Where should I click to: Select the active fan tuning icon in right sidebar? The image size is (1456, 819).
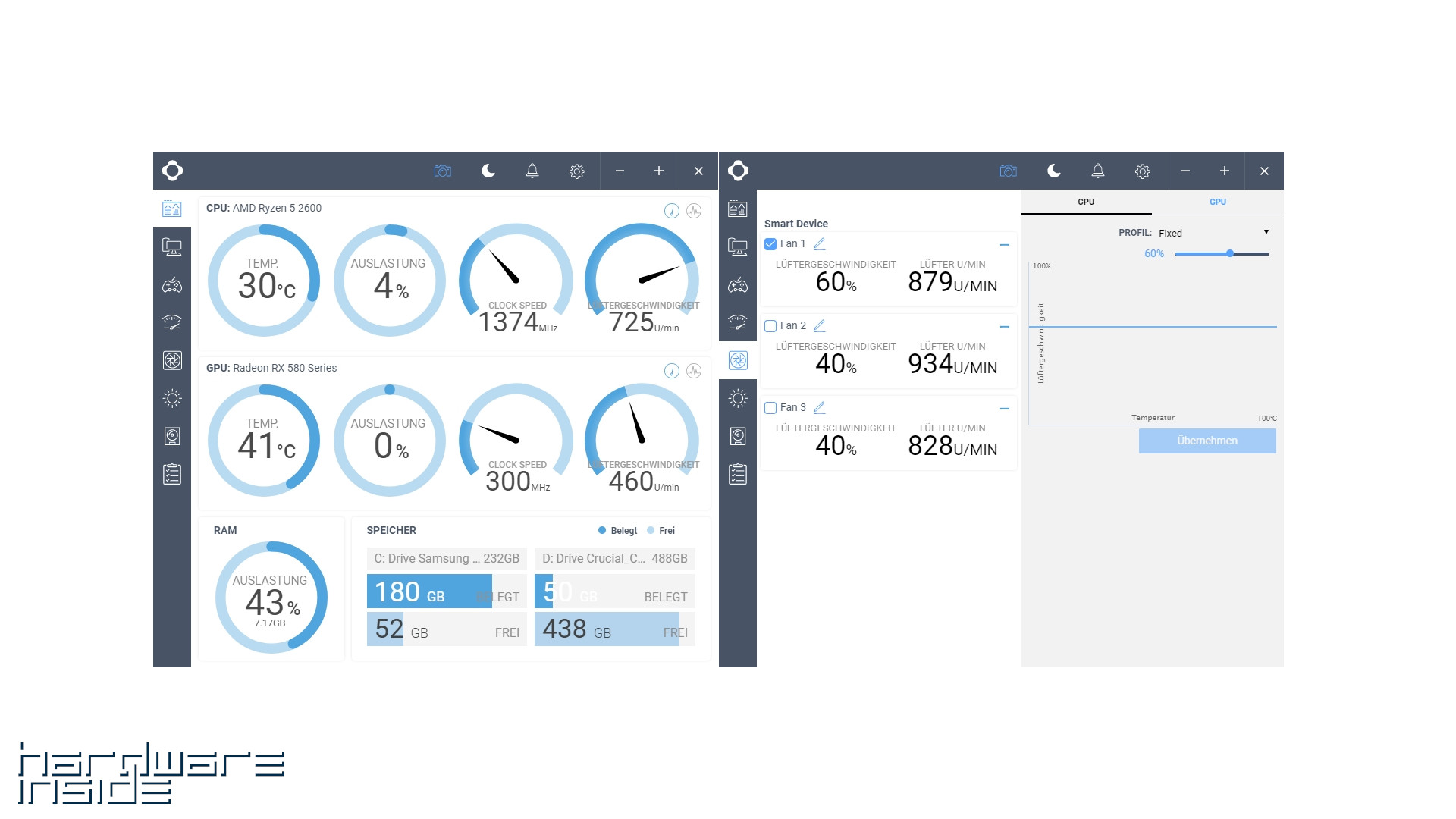tap(738, 360)
